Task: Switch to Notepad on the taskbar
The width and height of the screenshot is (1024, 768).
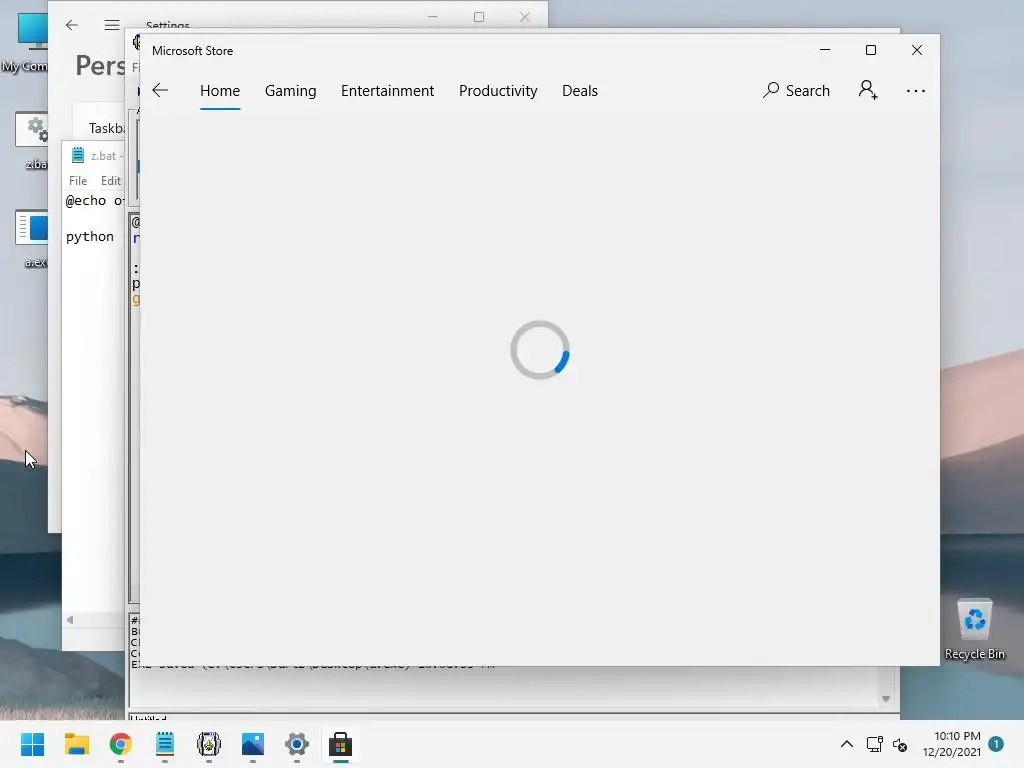Action: [x=165, y=744]
